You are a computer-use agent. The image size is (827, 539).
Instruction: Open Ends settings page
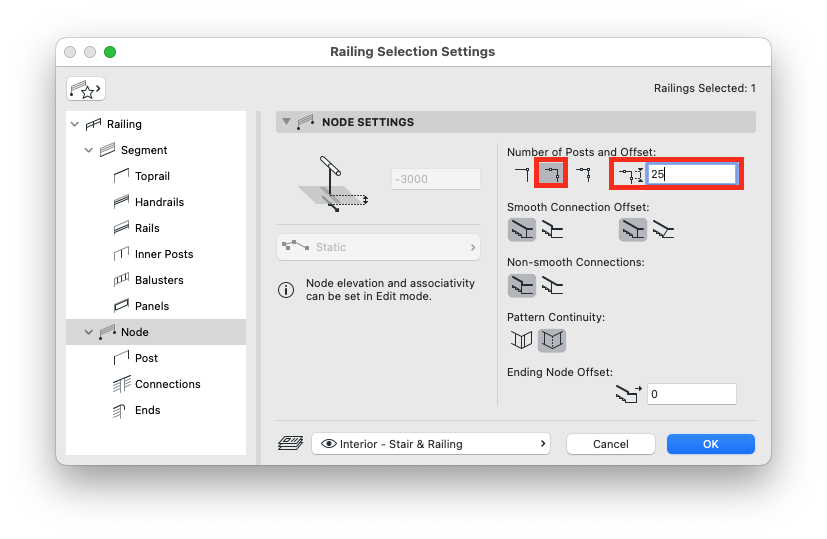[147, 410]
